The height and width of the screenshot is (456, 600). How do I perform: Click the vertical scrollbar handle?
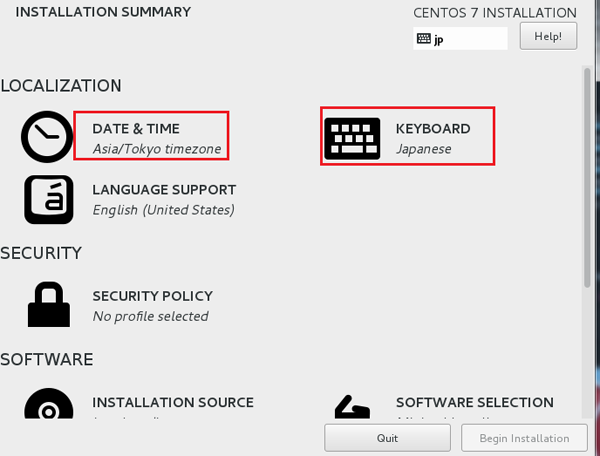click(587, 177)
